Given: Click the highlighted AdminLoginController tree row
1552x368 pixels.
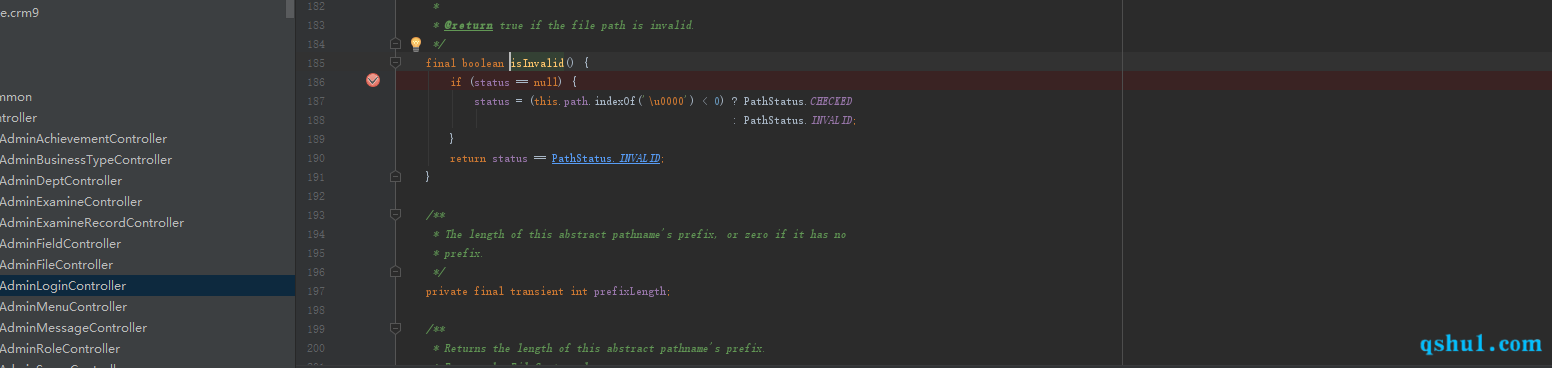Looking at the screenshot, I should tap(147, 286).
